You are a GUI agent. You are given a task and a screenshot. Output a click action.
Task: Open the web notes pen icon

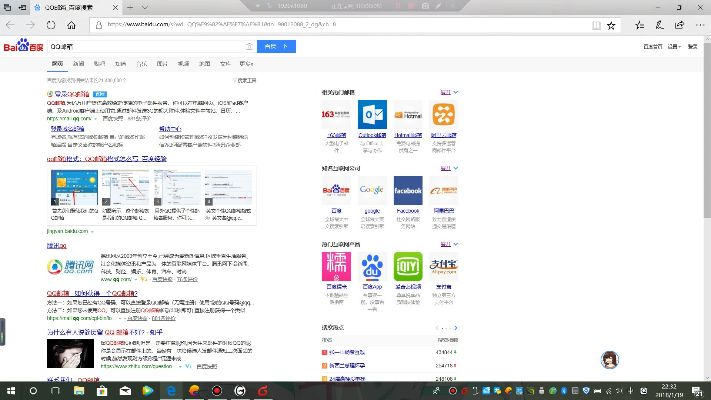[x=659, y=25]
